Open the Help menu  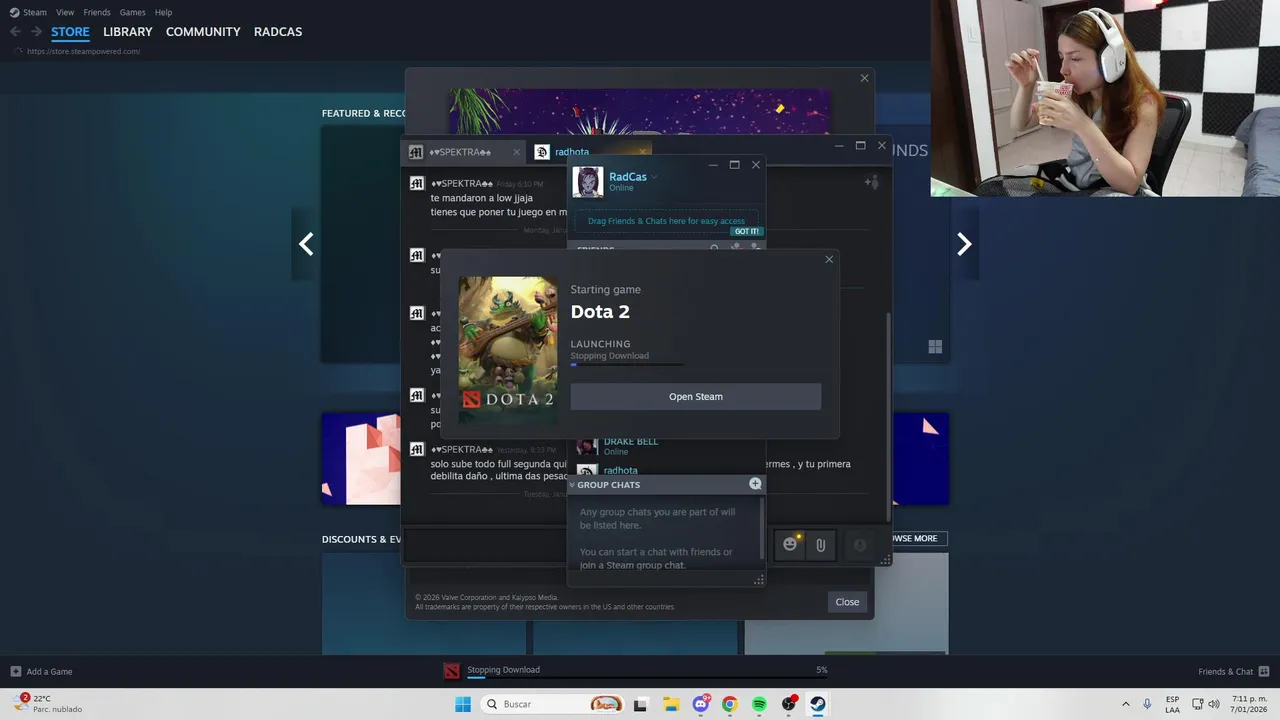tap(163, 12)
